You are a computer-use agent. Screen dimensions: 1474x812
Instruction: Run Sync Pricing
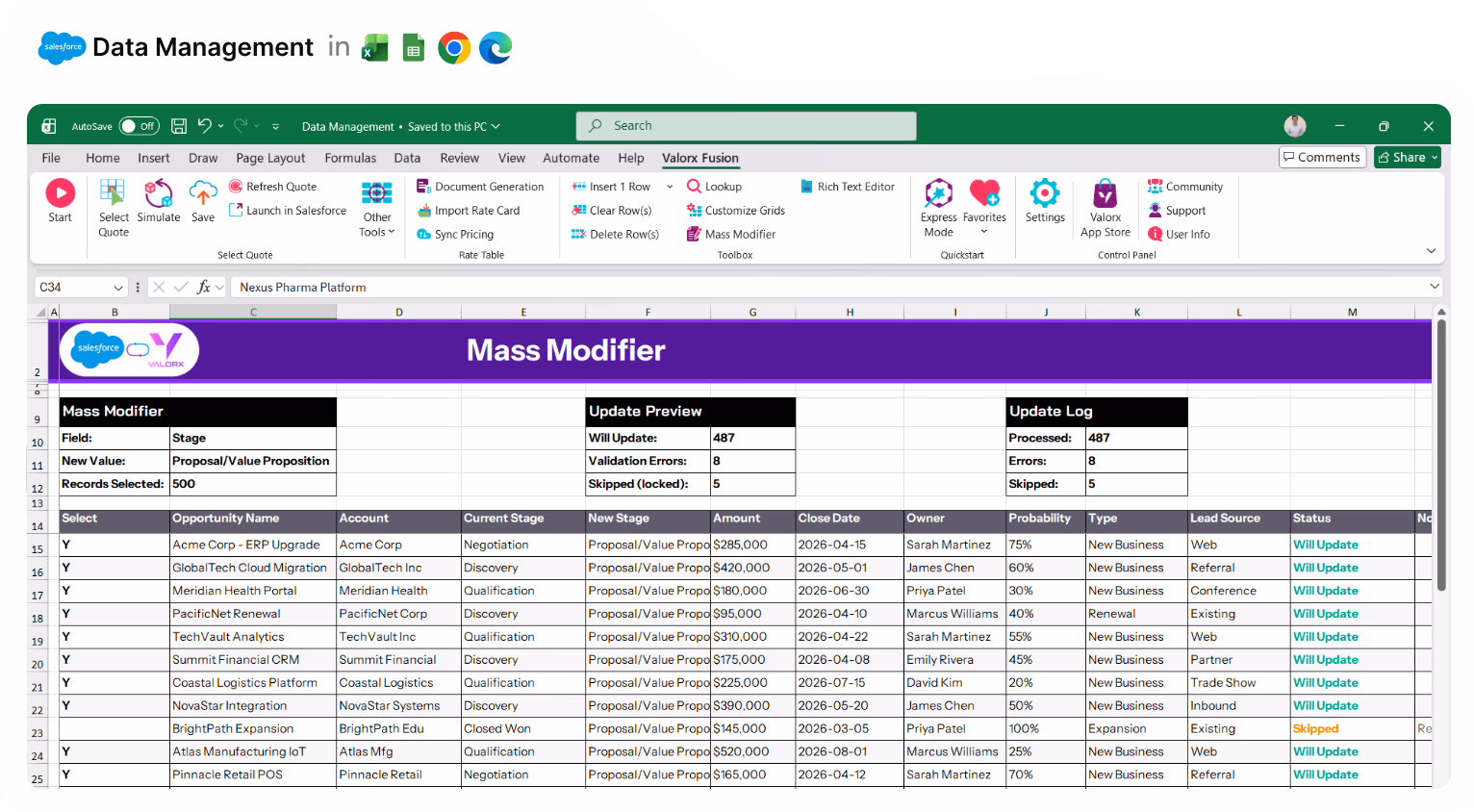click(x=463, y=234)
